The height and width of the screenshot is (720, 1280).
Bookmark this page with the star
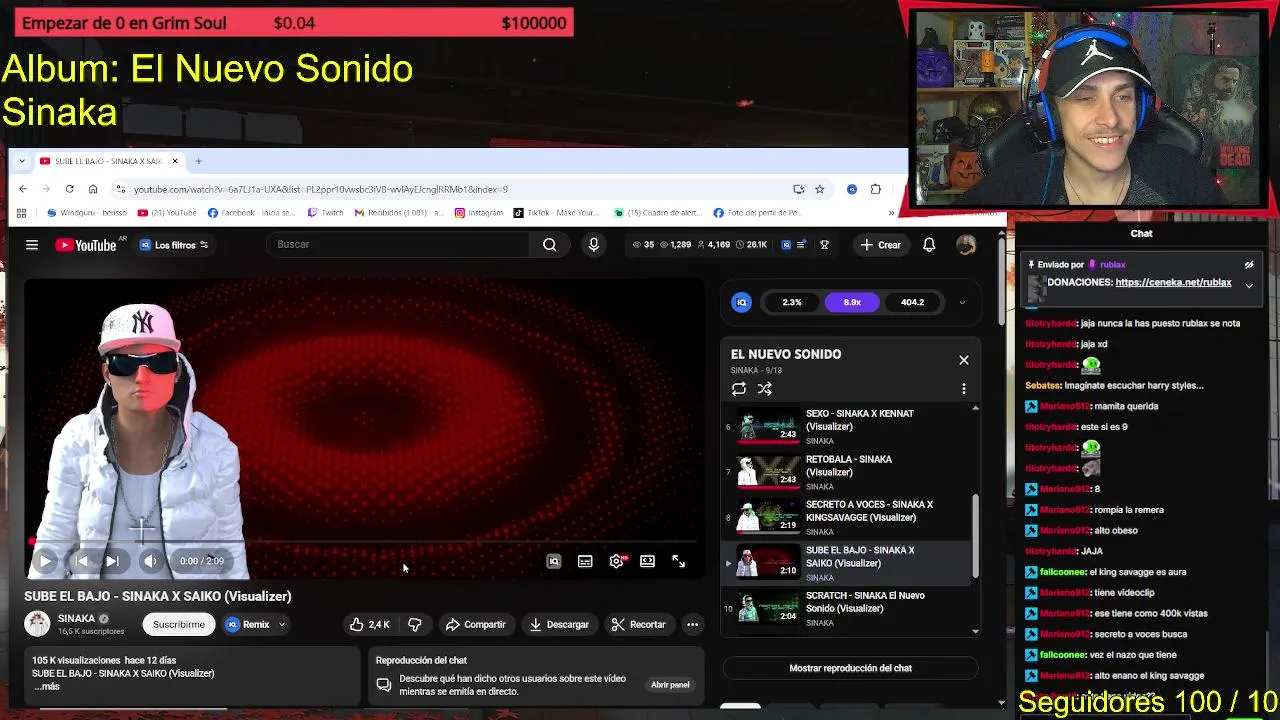[x=820, y=189]
